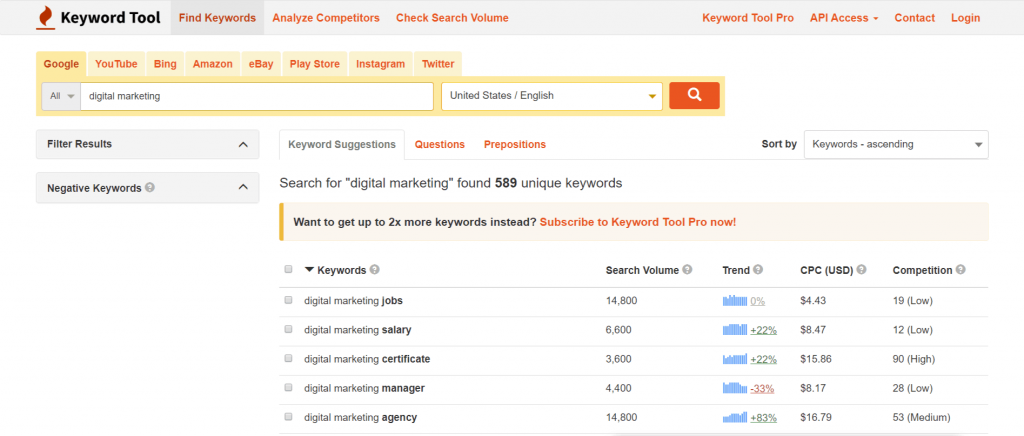The image size is (1024, 436).
Task: Open the Sort by dropdown
Action: click(x=896, y=144)
